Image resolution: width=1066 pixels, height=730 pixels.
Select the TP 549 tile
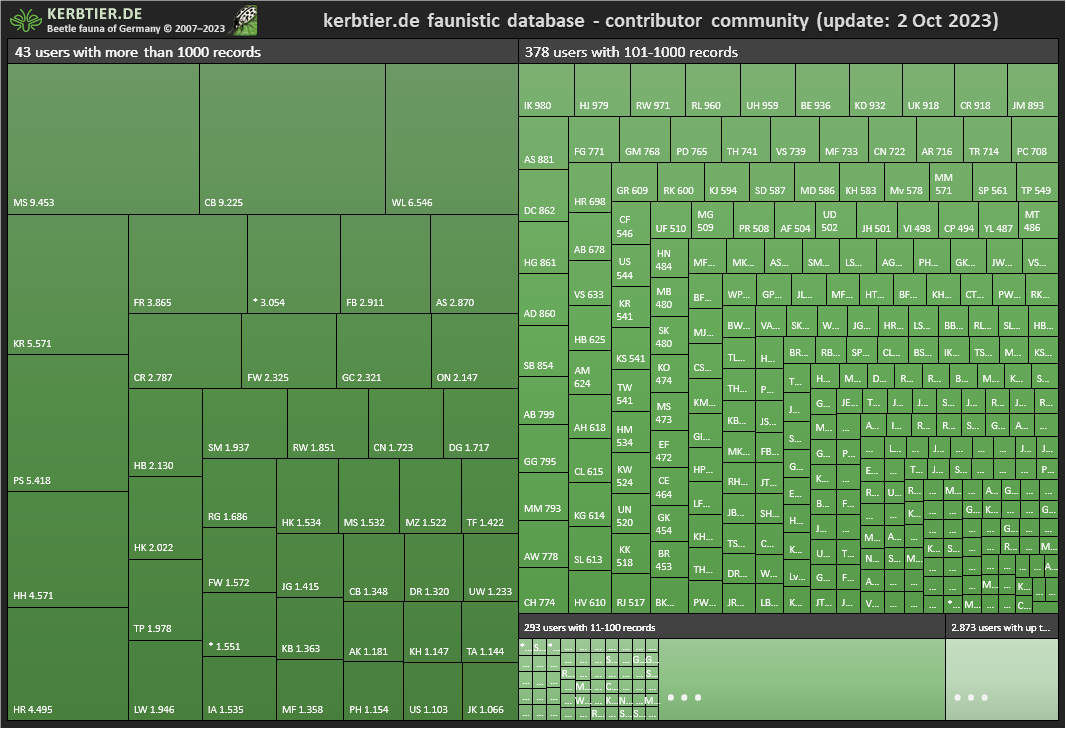click(x=1037, y=181)
